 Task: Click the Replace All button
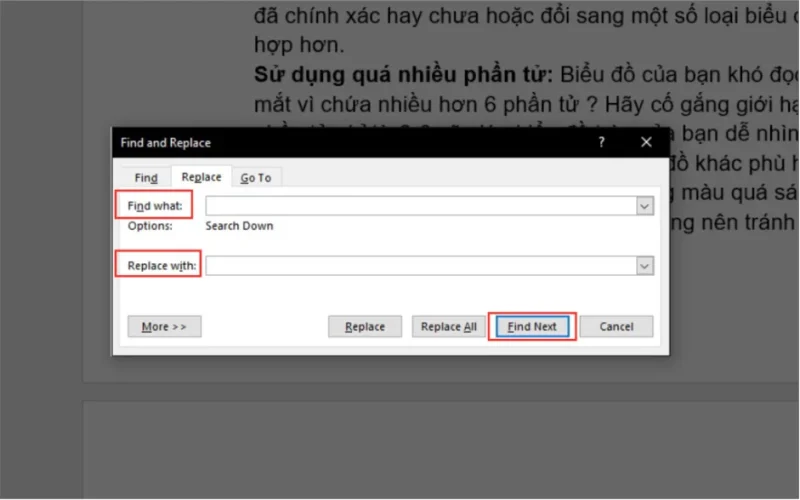[x=448, y=327]
